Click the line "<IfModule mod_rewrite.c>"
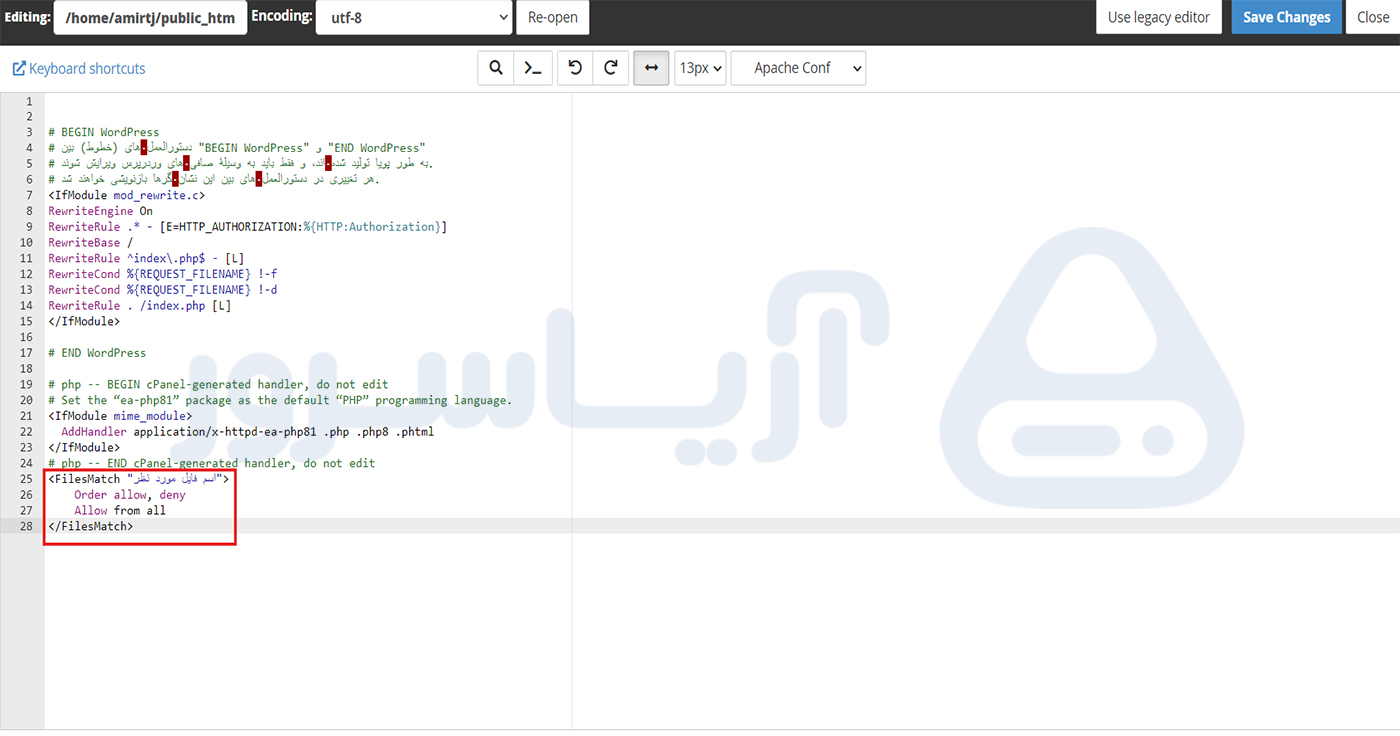 click(127, 195)
